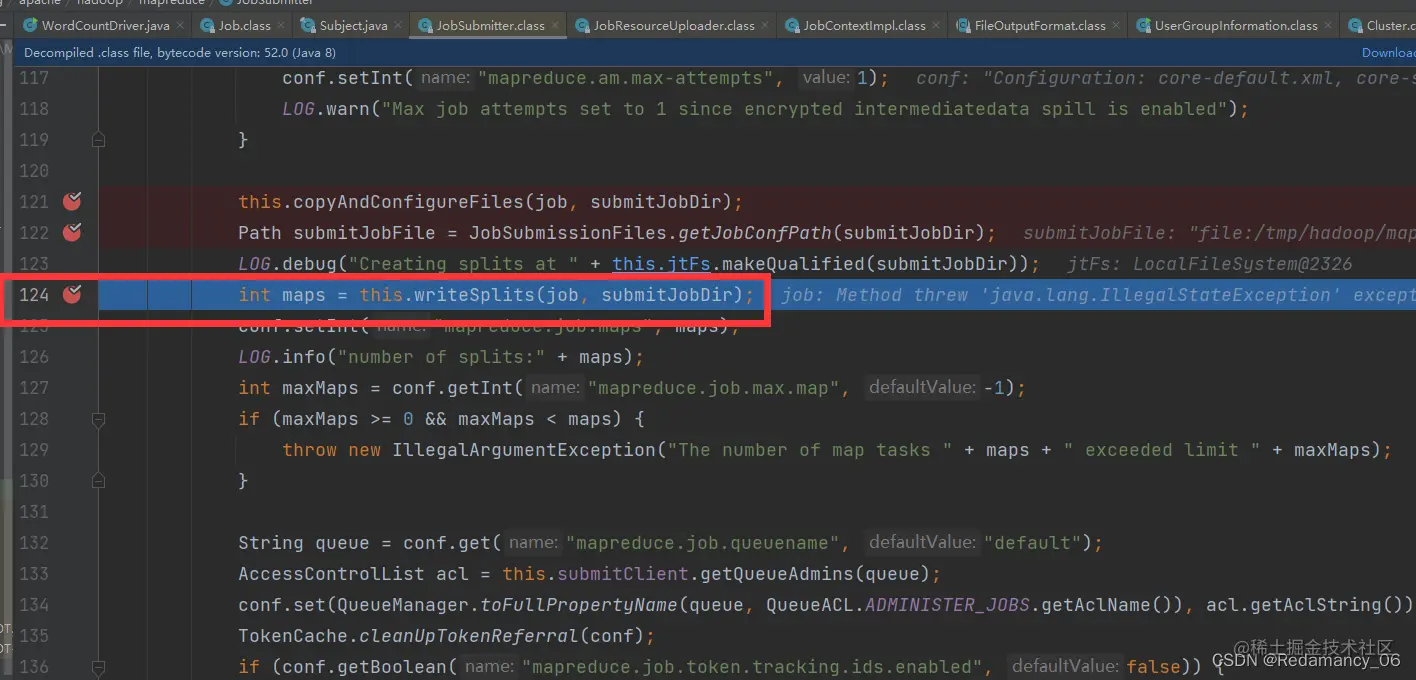The image size is (1416, 680).
Task: Click the submitJobFile inline debug value
Action: [x=1219, y=233]
